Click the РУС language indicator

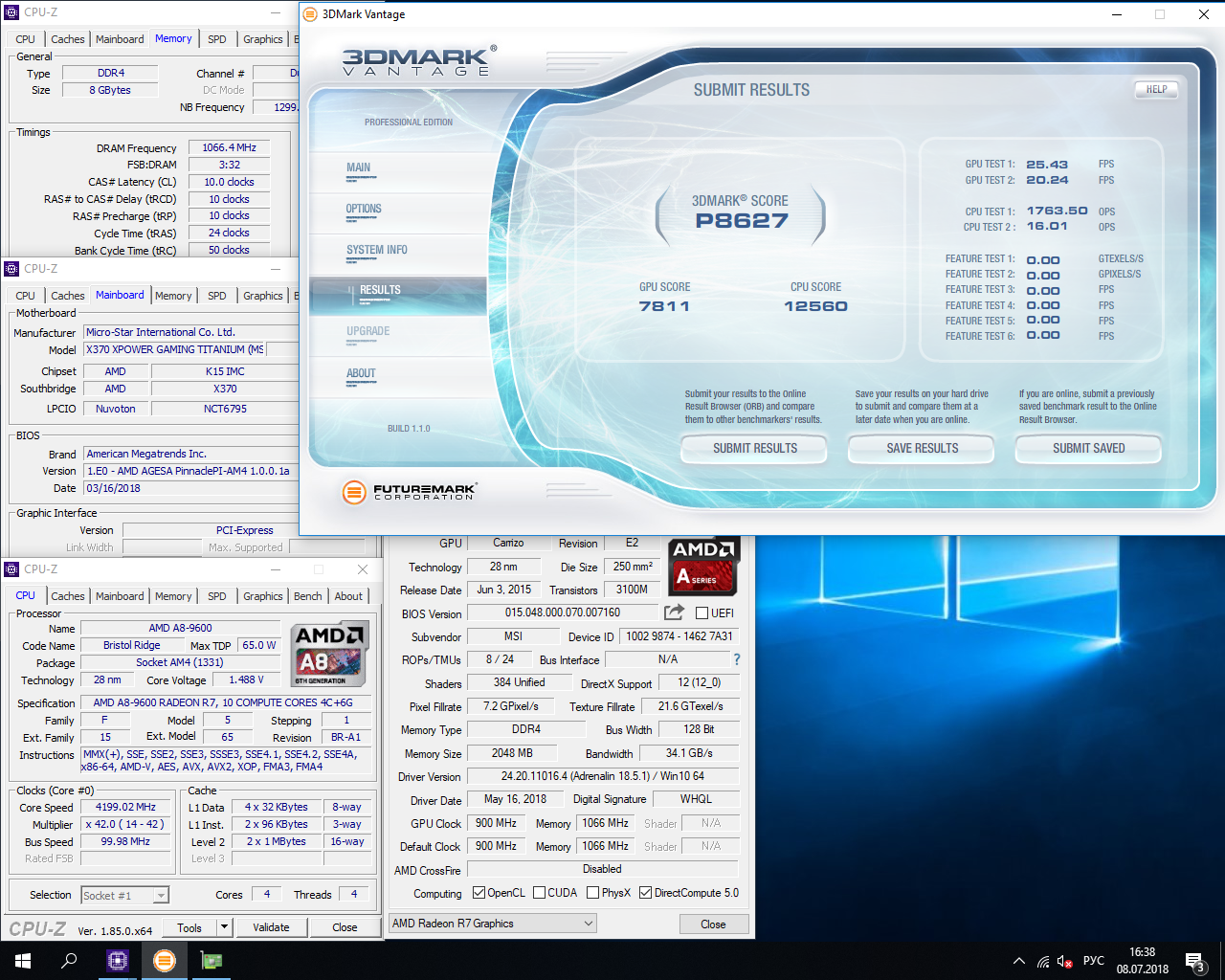(1093, 961)
